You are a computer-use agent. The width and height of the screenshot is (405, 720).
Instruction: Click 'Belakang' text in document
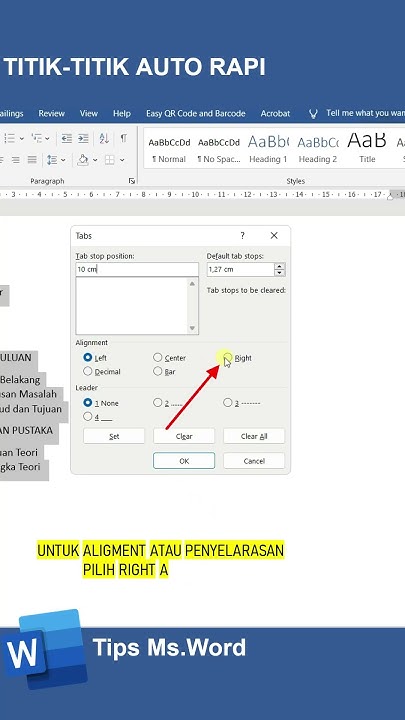coord(20,380)
